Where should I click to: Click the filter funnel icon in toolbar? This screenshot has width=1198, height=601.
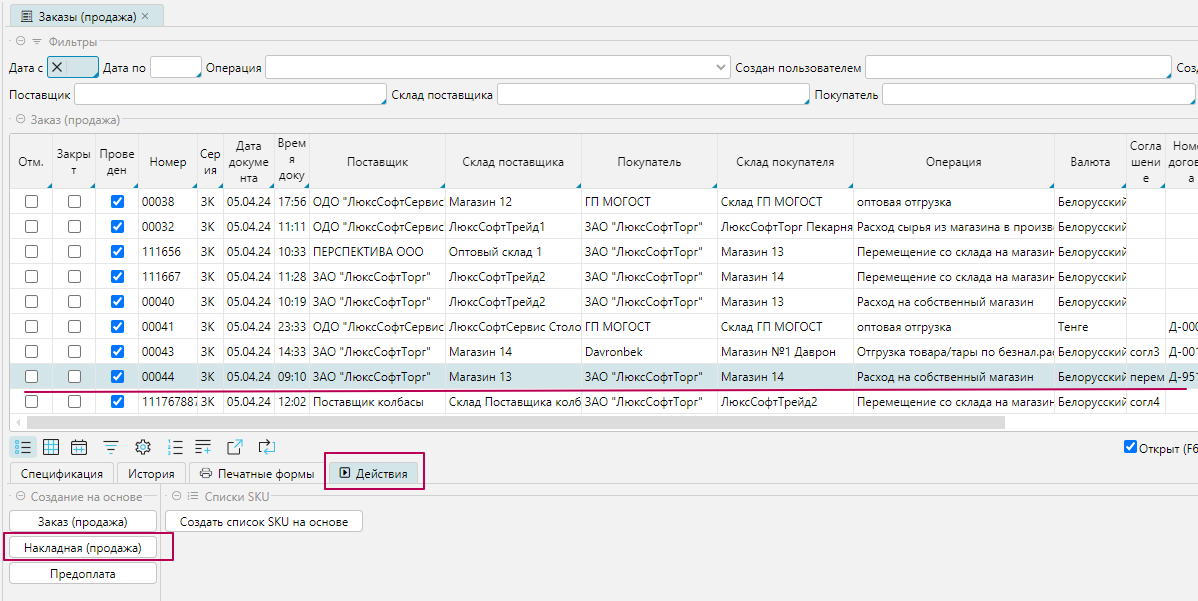point(111,447)
